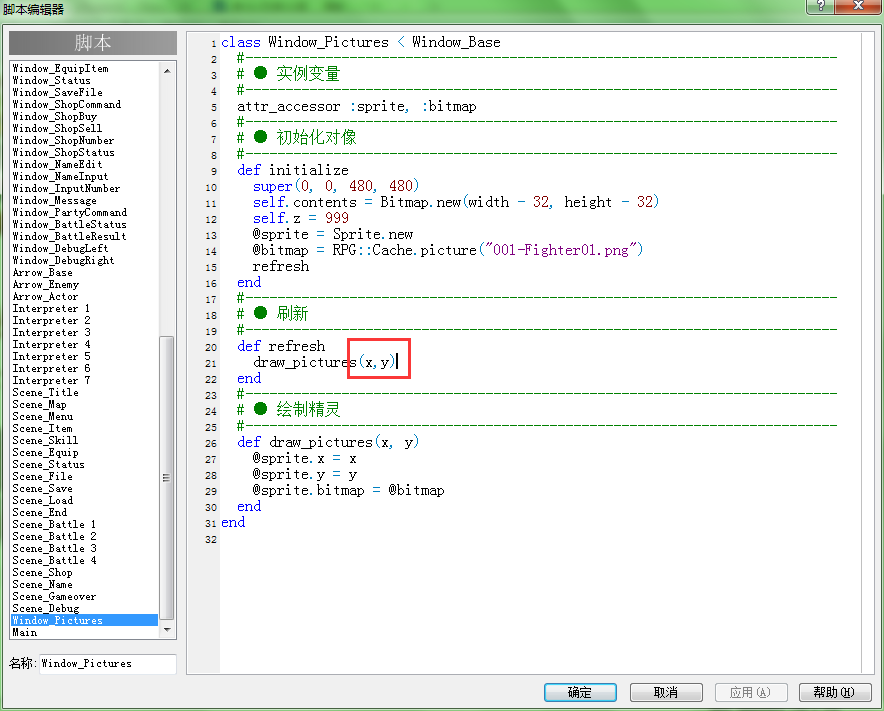This screenshot has width=884, height=711.
Task: Click the attr_accessor :sprite, :bitmap line
Action: 357,107
